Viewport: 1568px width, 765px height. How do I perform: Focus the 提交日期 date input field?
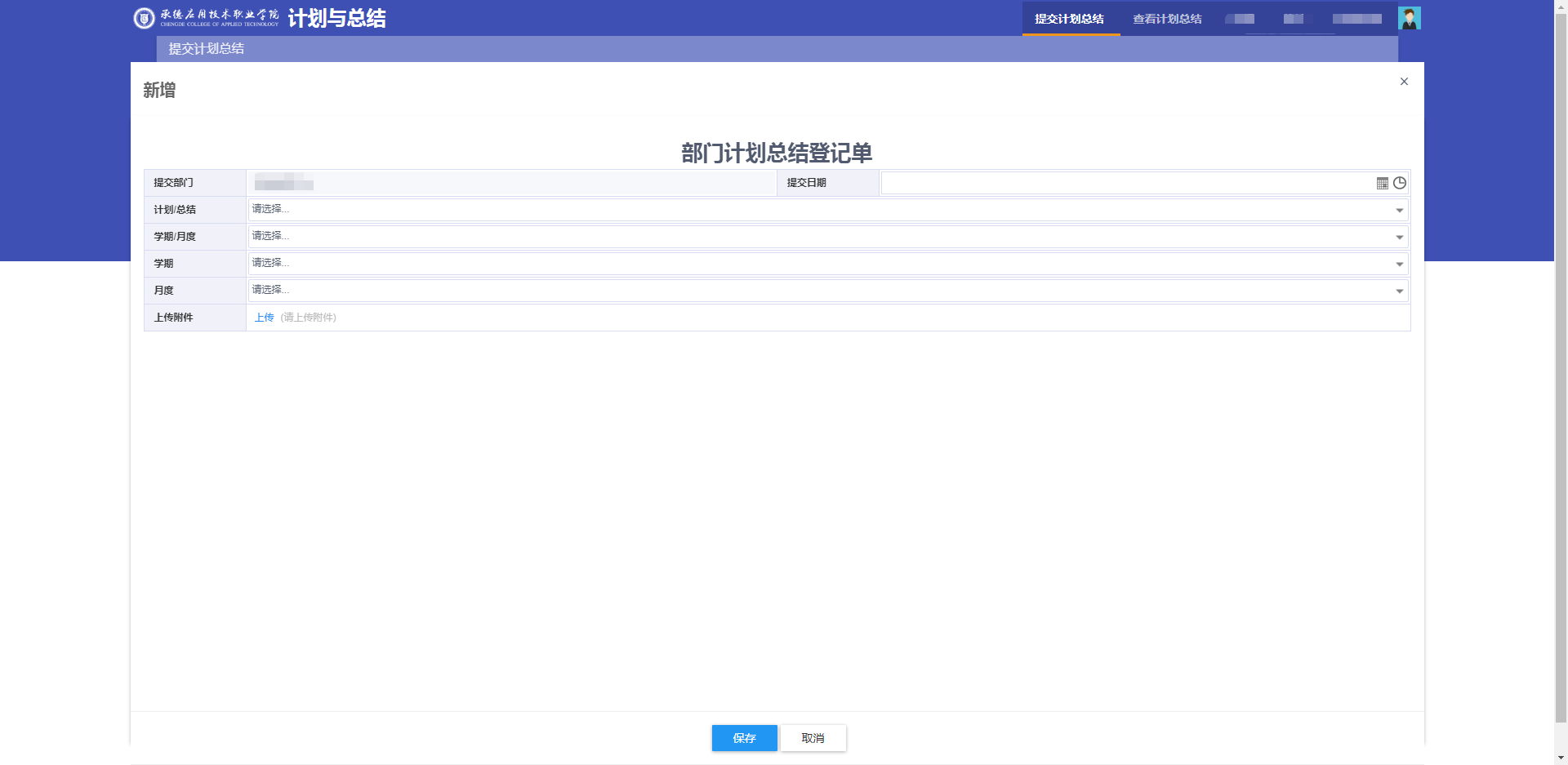point(1127,183)
